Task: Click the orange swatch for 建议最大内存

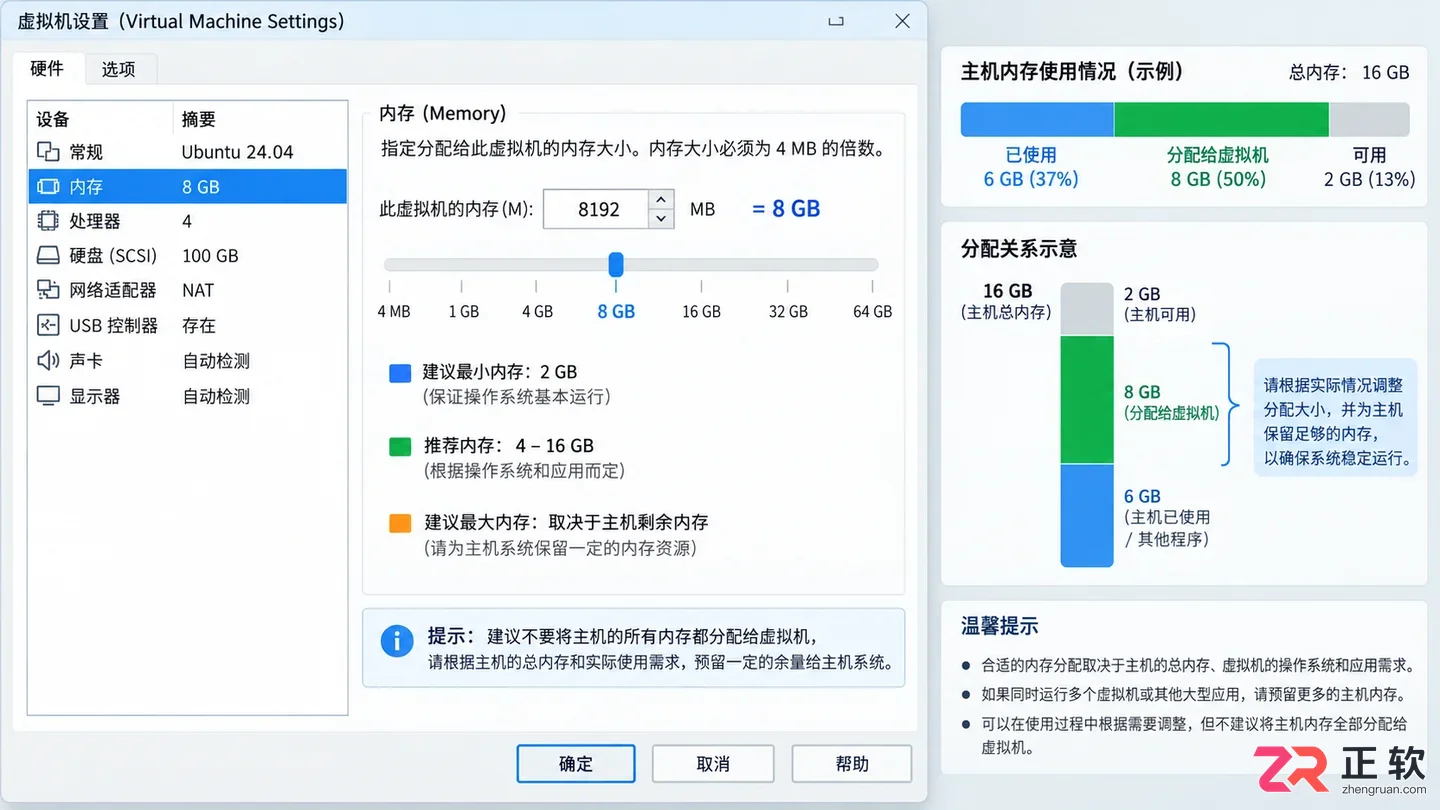Action: click(x=400, y=523)
